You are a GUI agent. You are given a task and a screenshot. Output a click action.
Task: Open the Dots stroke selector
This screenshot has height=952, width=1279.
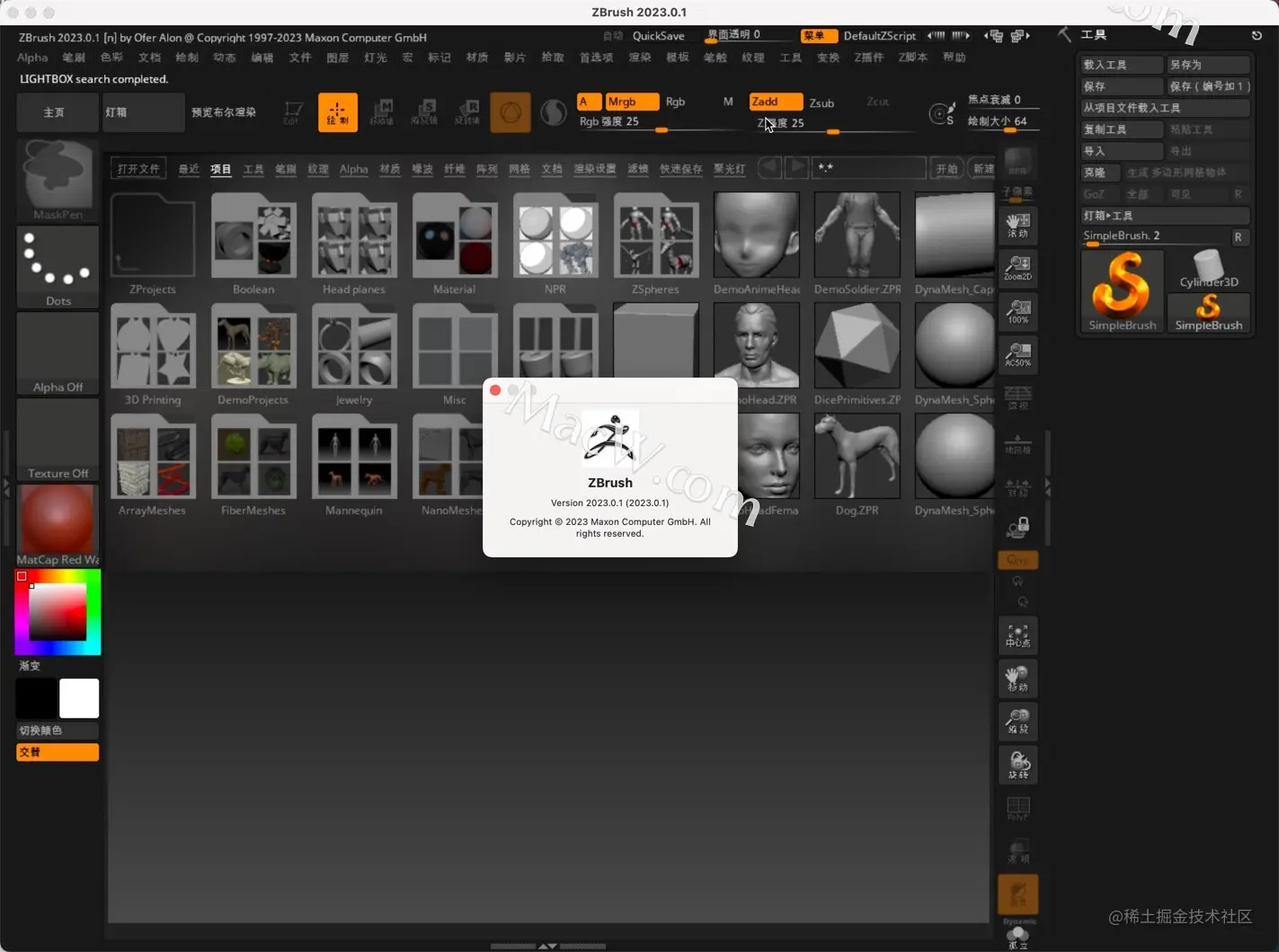click(x=58, y=267)
